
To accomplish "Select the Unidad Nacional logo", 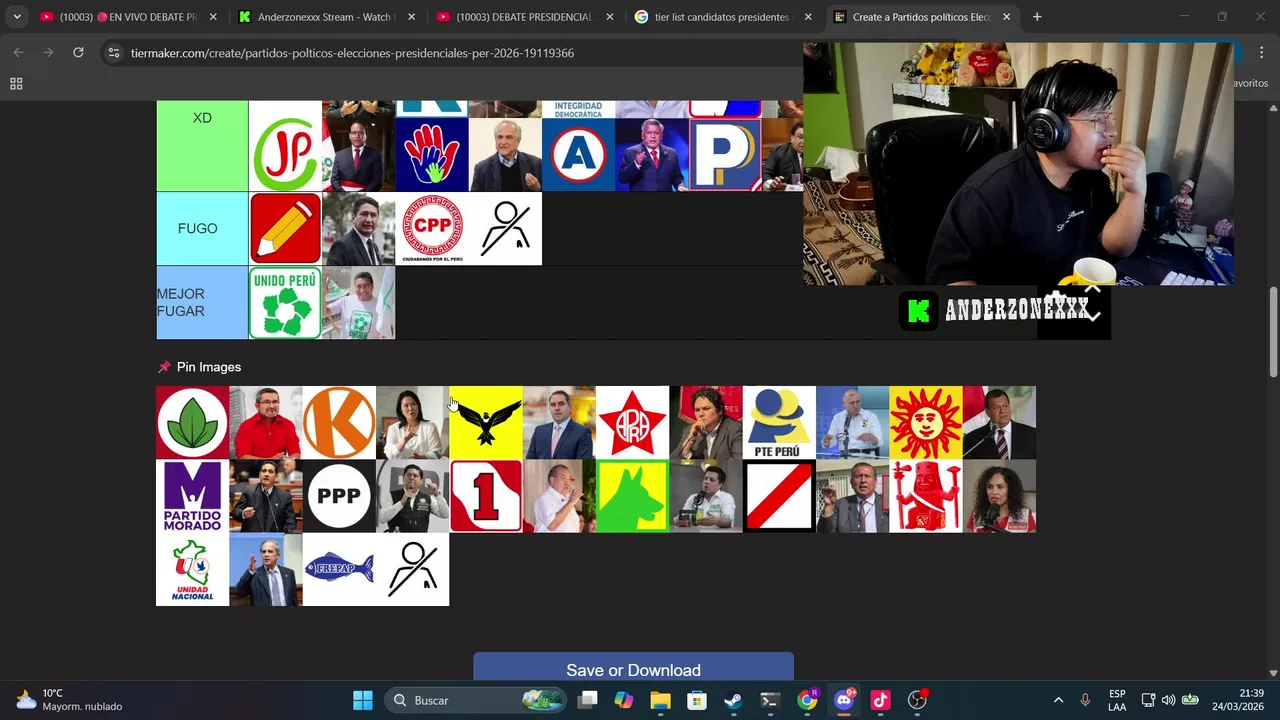I will click(x=192, y=569).
